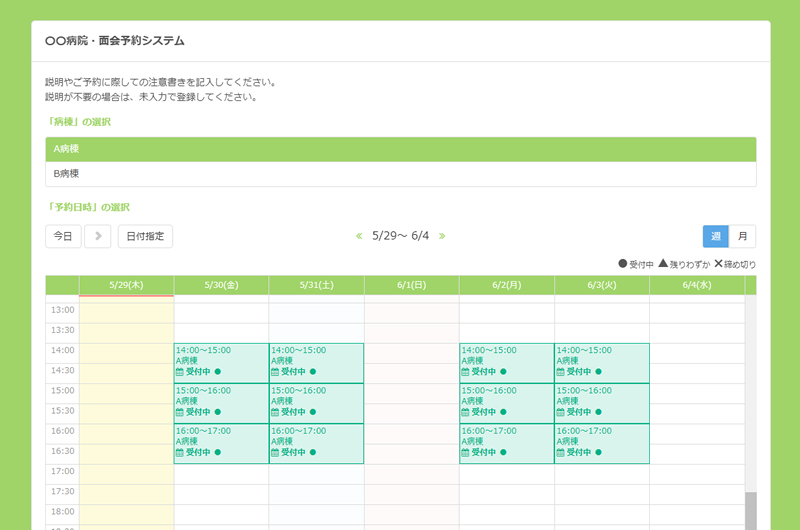800x530 pixels.
Task: Select B病棟 ward option
Action: click(x=400, y=174)
